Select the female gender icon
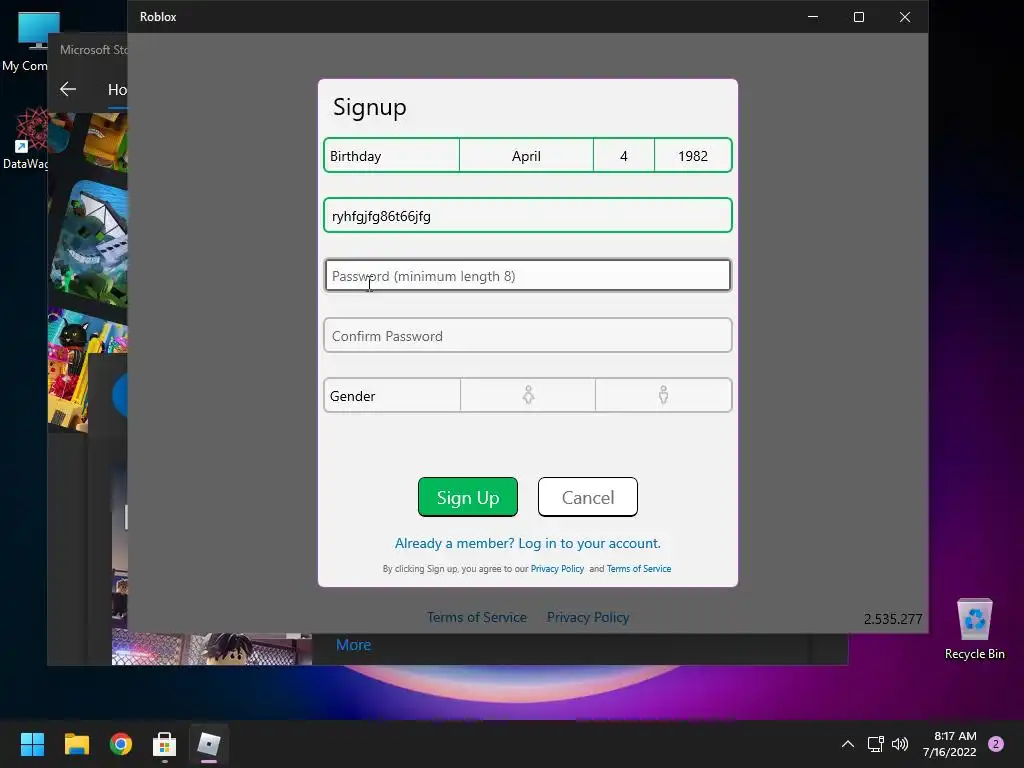 tap(528, 395)
